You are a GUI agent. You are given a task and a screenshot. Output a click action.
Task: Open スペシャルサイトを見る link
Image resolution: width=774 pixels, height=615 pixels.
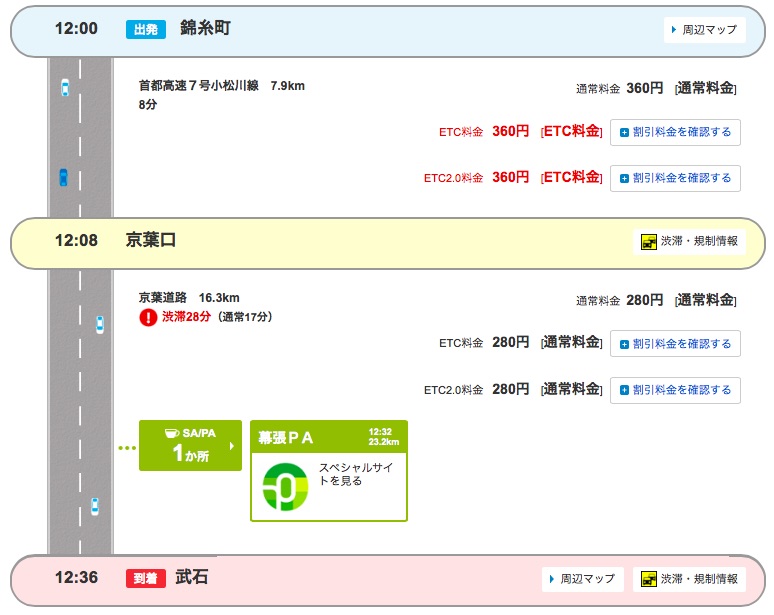[x=355, y=474]
